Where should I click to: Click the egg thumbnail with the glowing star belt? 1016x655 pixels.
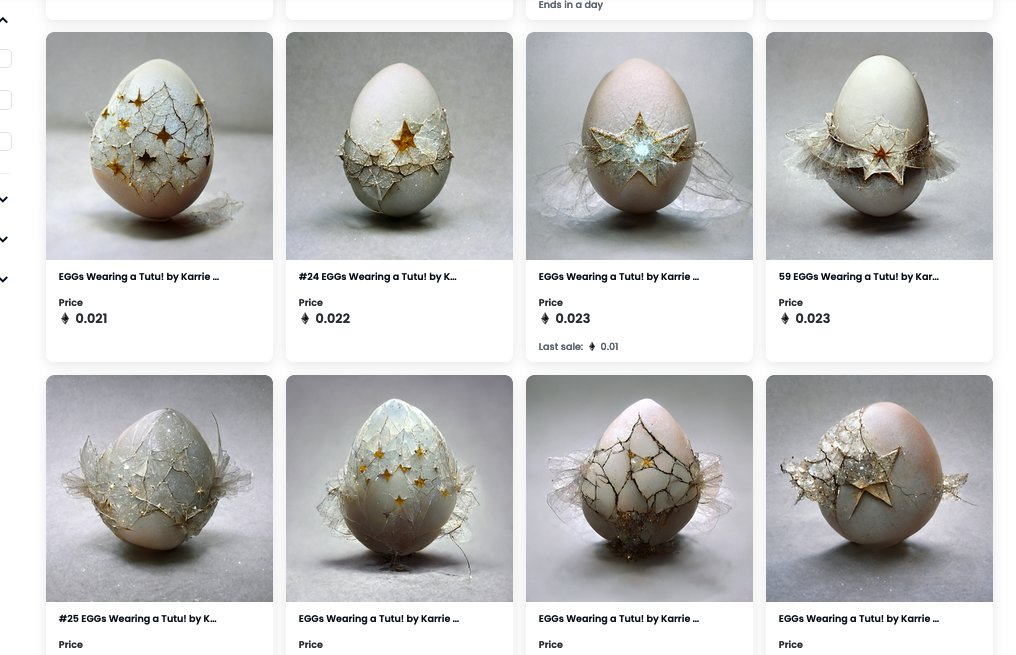639,145
